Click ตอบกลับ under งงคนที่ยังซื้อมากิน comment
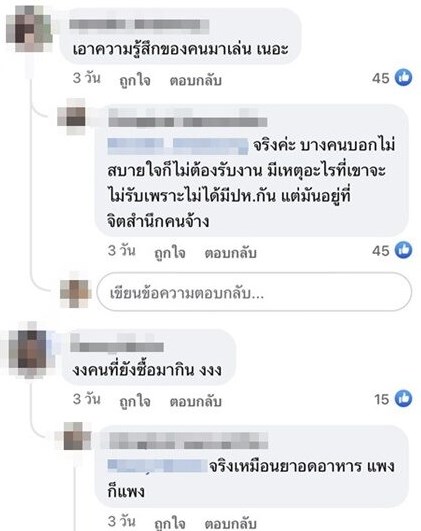Viewport: 421px width, 531px height. pos(196,402)
